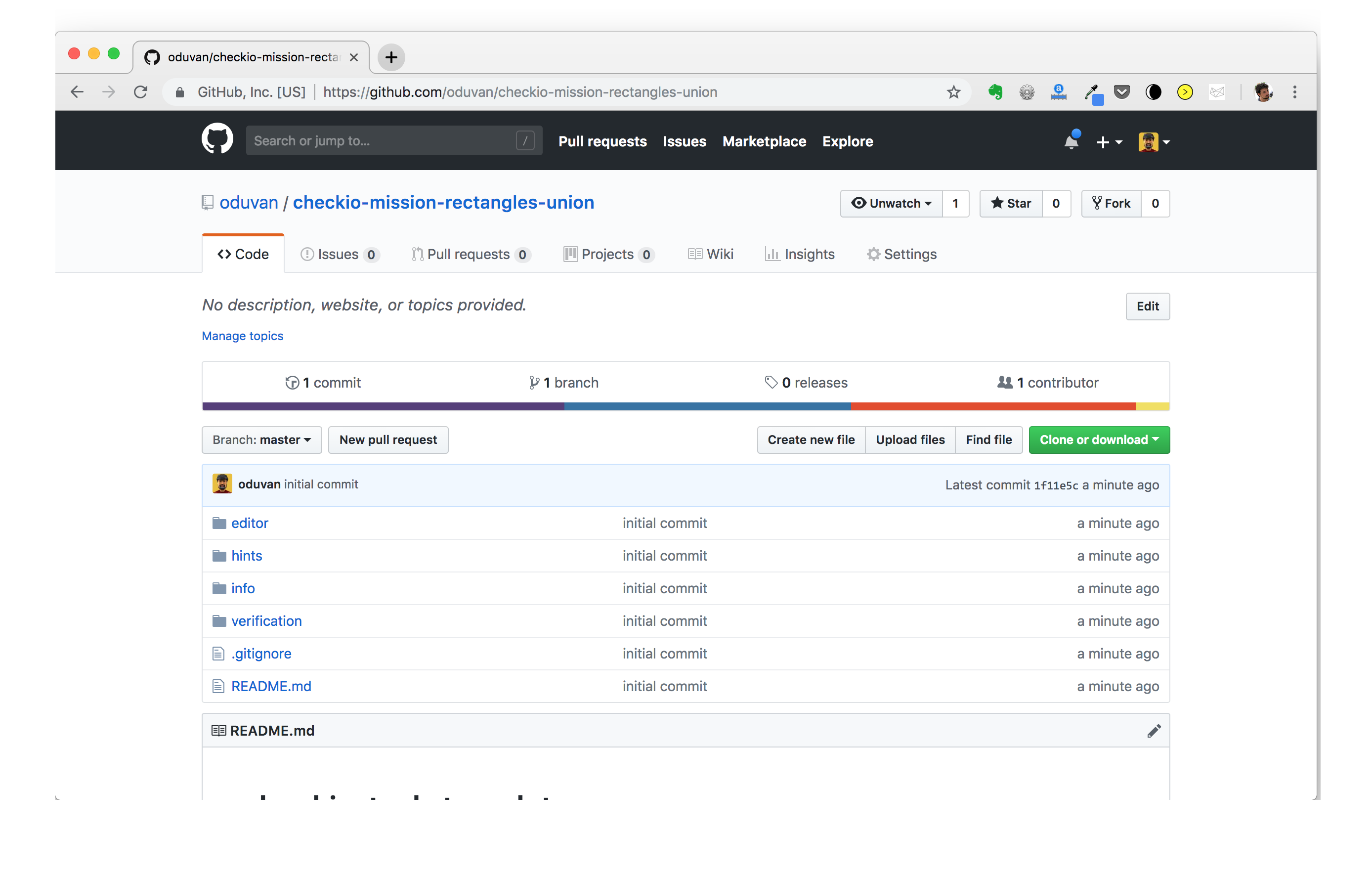
Task: Click the dark mode half-circle extension
Action: click(x=1153, y=92)
